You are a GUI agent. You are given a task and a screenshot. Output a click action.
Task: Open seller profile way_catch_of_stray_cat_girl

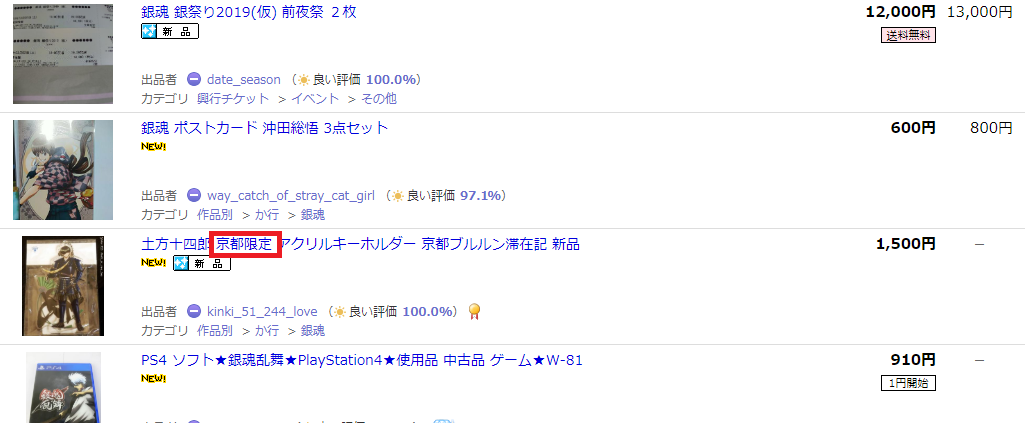[291, 195]
